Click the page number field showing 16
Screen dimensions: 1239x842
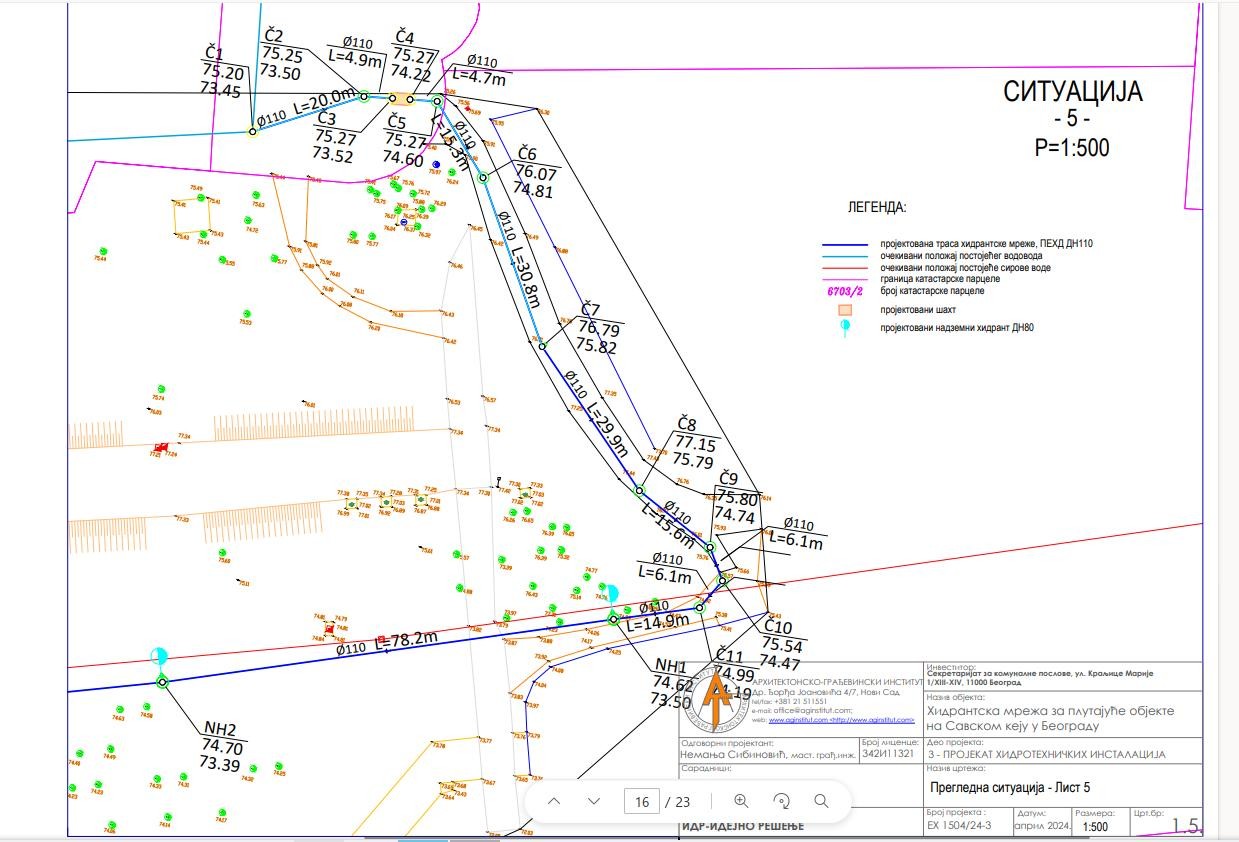coord(641,801)
